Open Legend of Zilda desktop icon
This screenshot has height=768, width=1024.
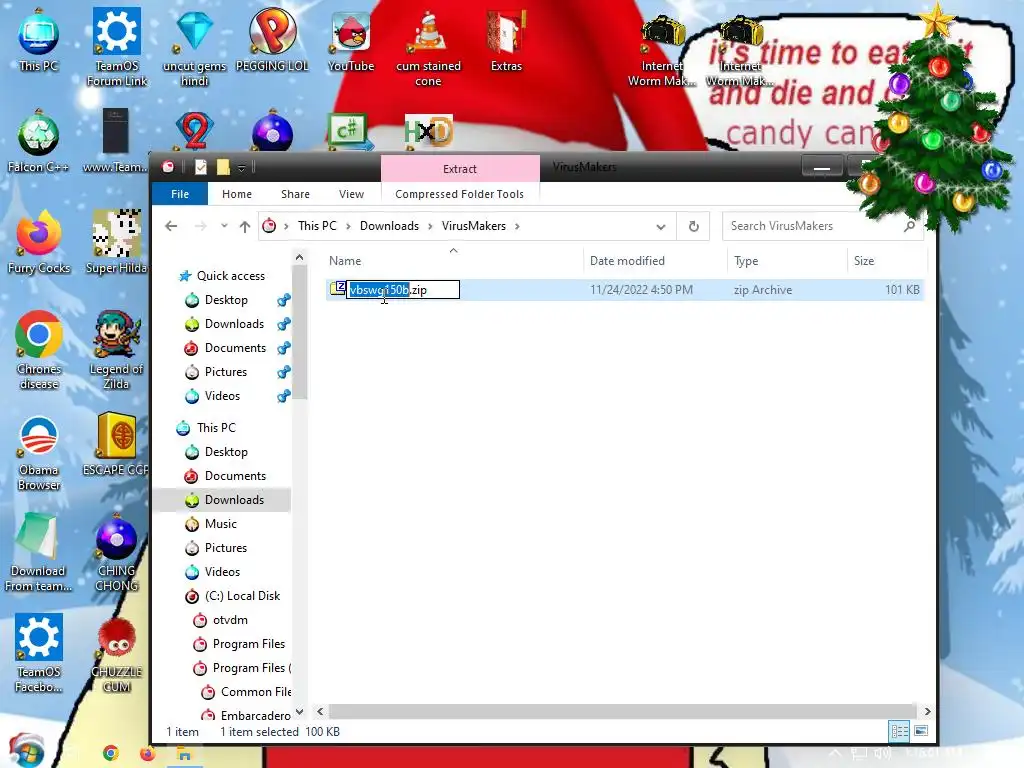click(x=116, y=351)
